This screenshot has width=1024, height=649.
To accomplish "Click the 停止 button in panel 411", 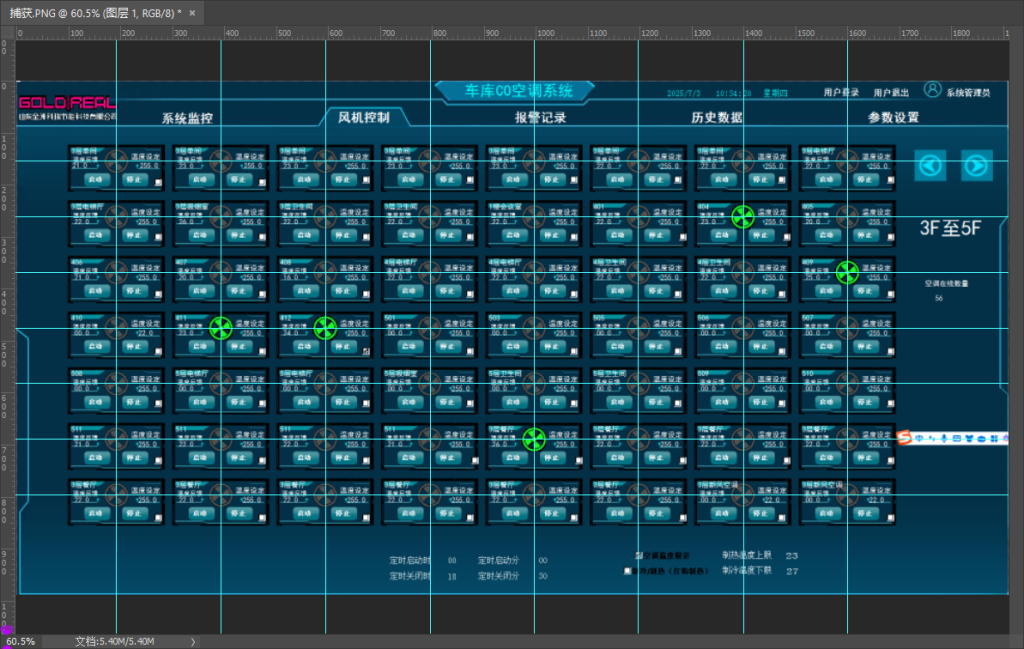I will point(239,346).
